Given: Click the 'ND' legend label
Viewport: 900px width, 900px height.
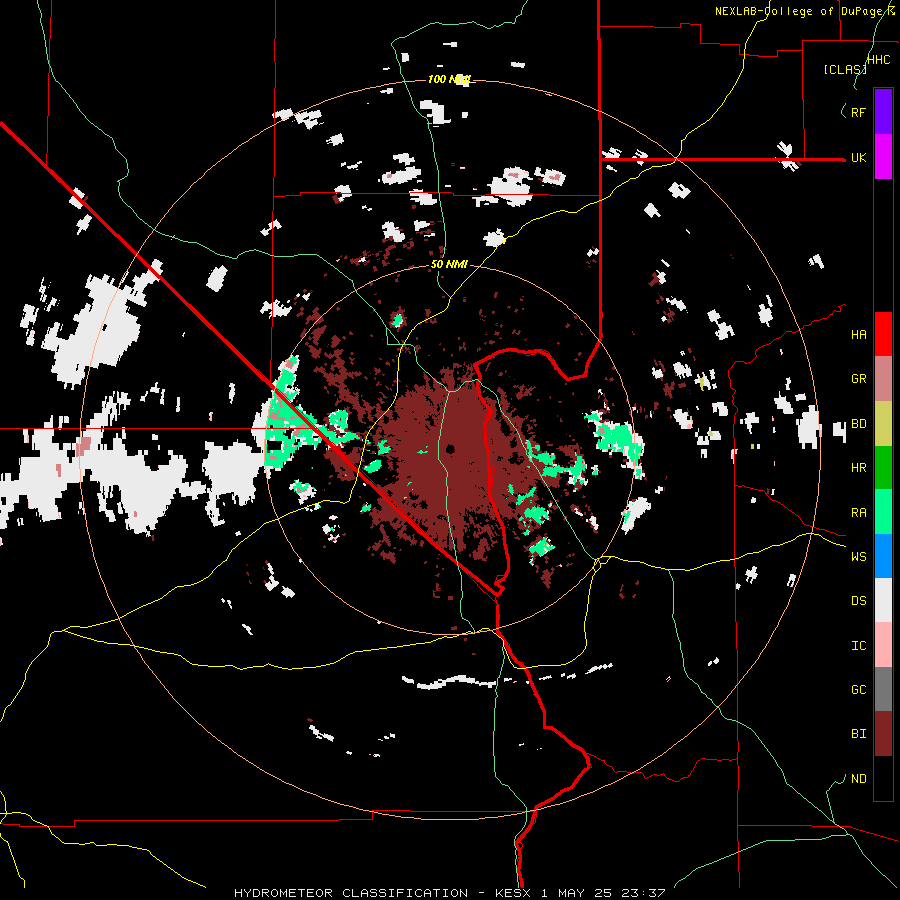Looking at the screenshot, I should coord(858,779).
